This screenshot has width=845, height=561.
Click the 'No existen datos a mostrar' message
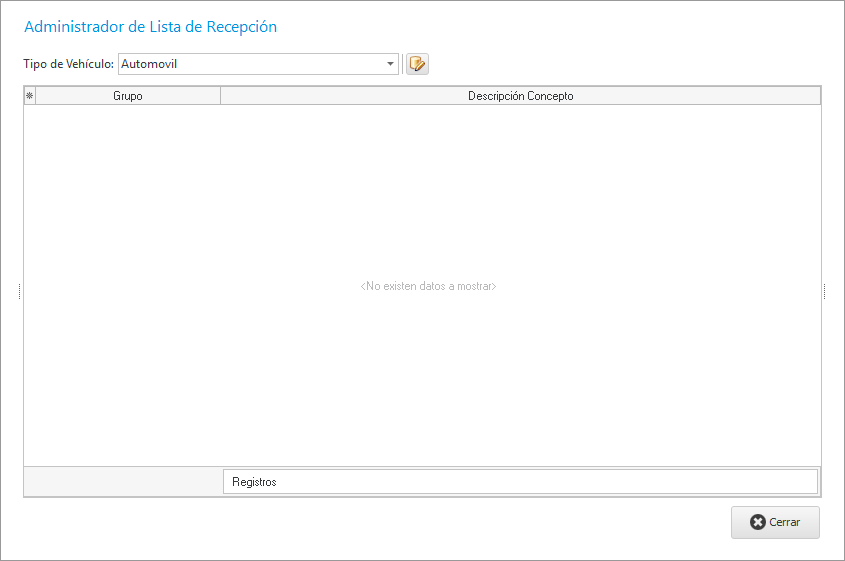click(428, 286)
